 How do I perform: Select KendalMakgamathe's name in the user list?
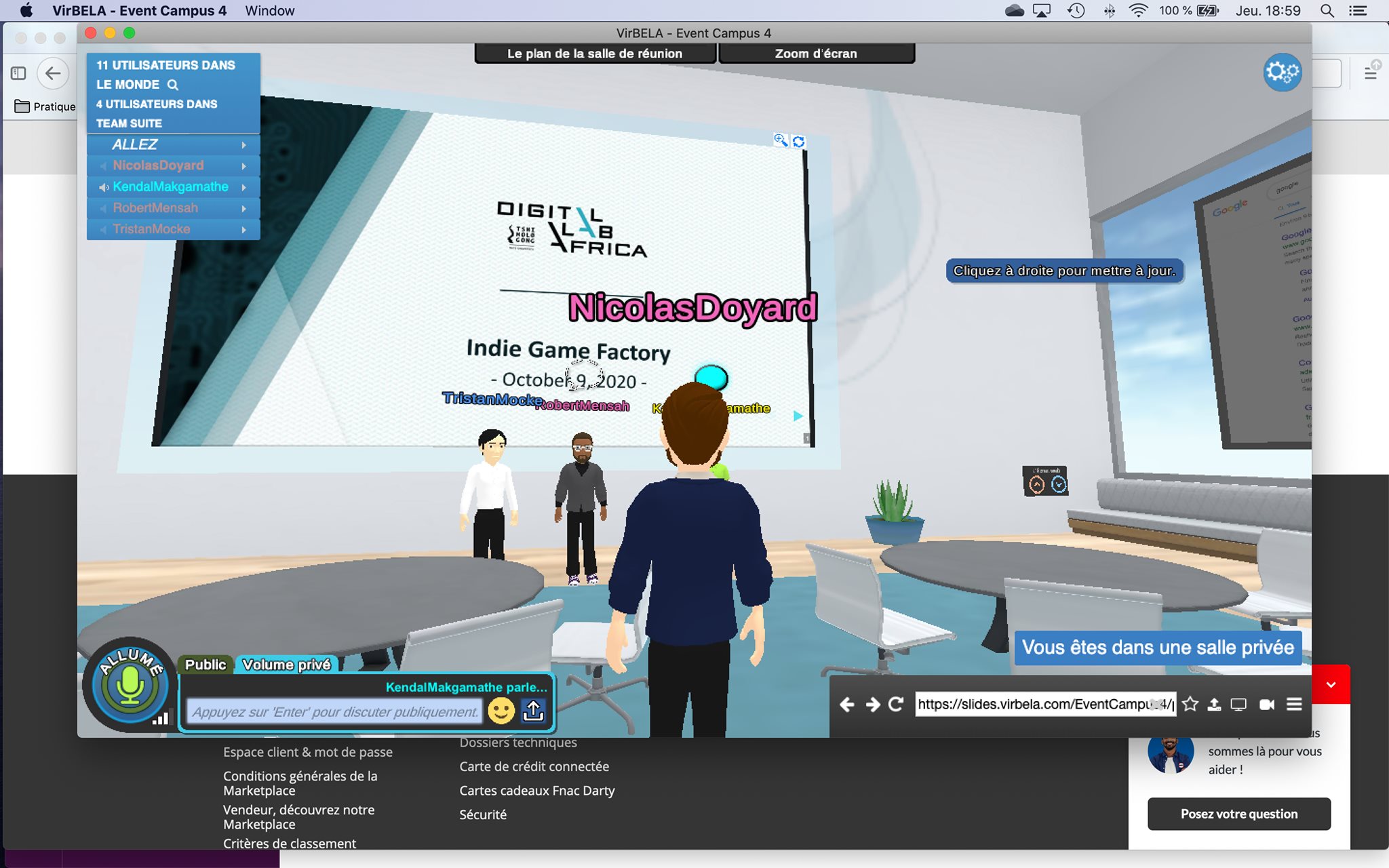170,186
